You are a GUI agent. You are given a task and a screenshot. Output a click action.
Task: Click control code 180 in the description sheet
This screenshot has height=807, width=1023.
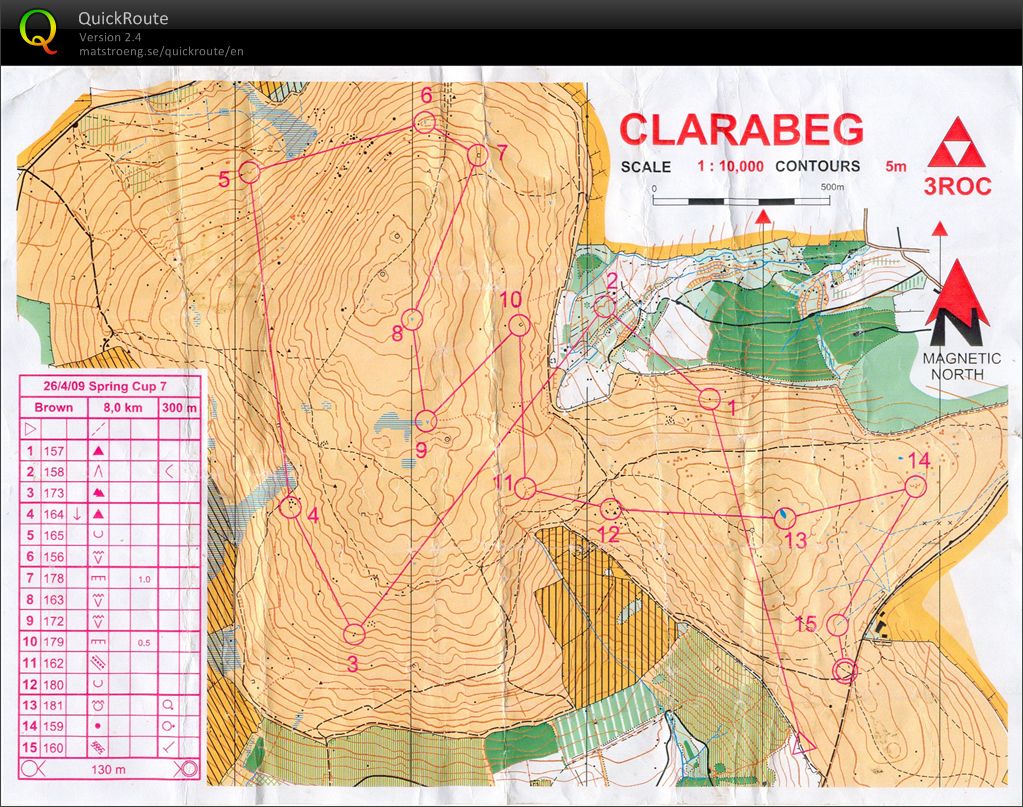pos(53,684)
